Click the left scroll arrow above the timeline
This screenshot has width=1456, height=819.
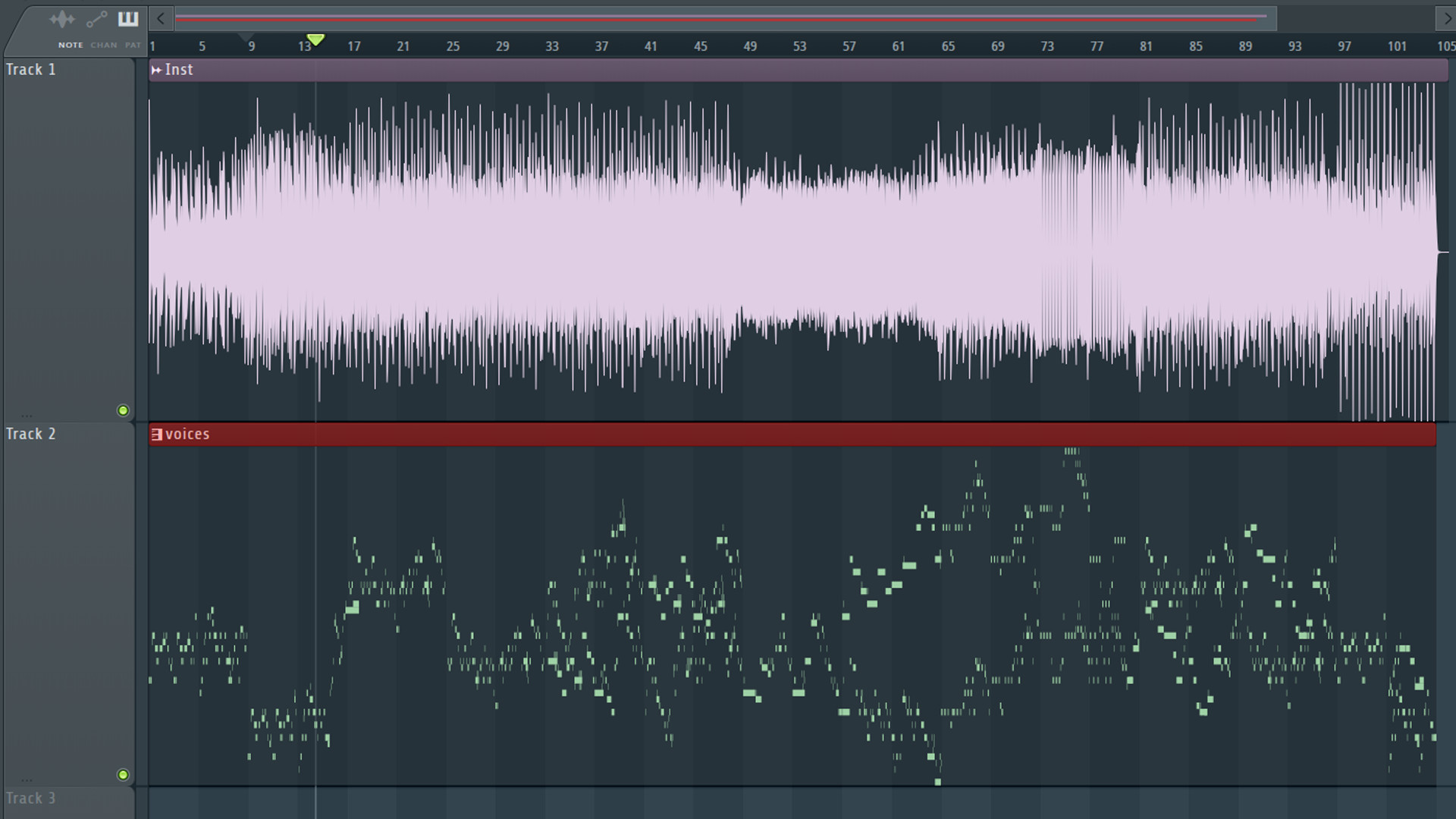tap(161, 18)
